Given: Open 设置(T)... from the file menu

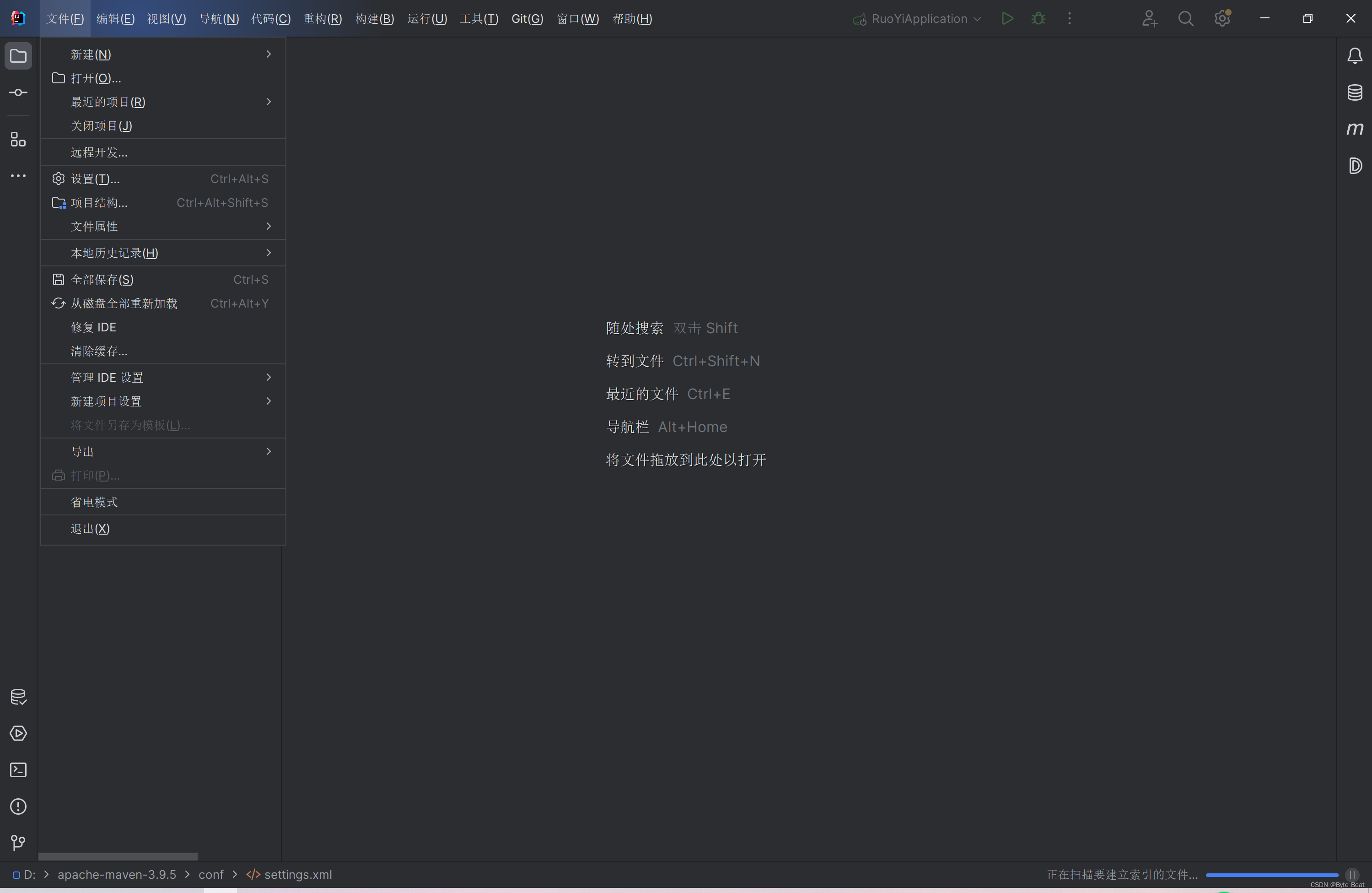Looking at the screenshot, I should pos(163,179).
